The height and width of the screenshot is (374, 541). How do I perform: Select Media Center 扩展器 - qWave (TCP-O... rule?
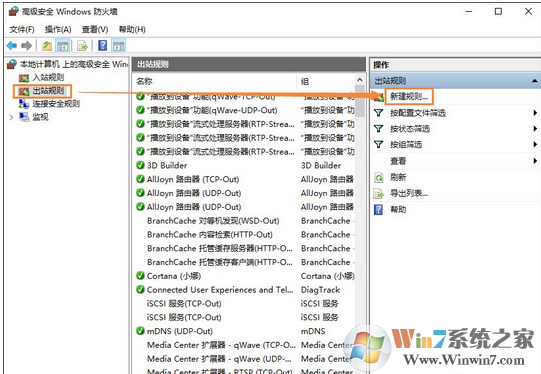(x=222, y=345)
